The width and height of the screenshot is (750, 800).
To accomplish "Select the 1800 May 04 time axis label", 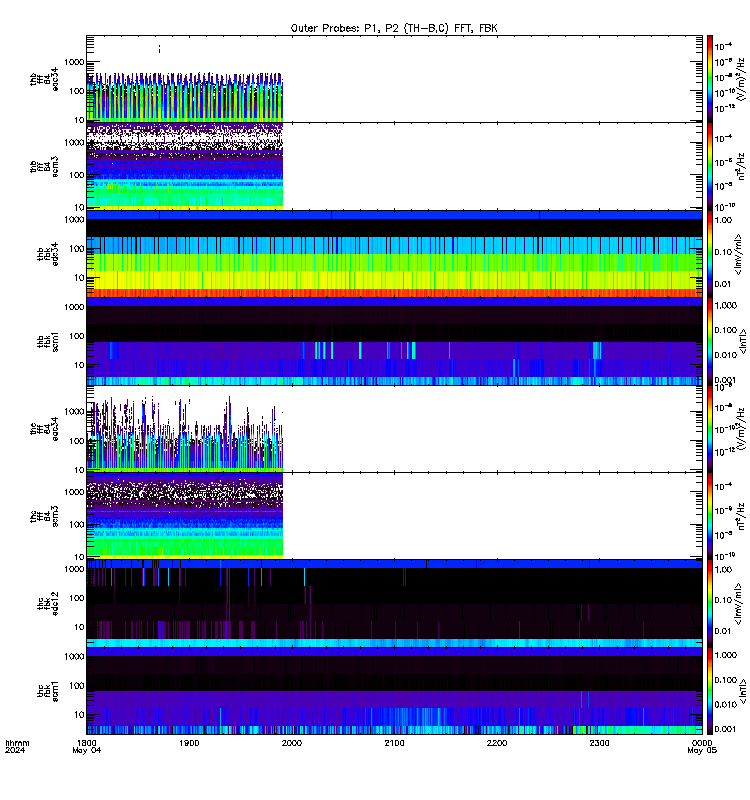I will (x=87, y=746).
